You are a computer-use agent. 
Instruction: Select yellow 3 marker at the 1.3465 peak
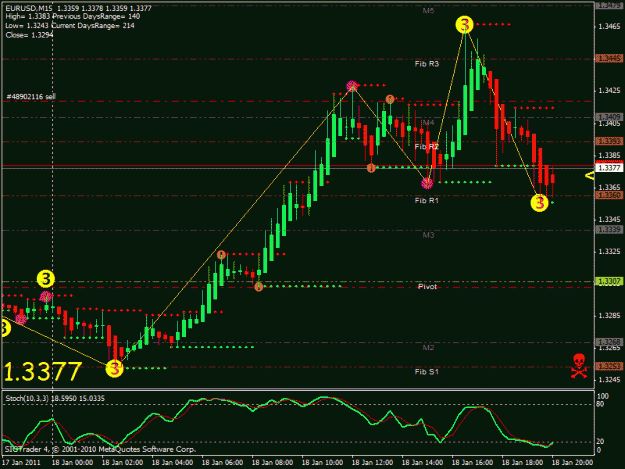click(x=464, y=25)
